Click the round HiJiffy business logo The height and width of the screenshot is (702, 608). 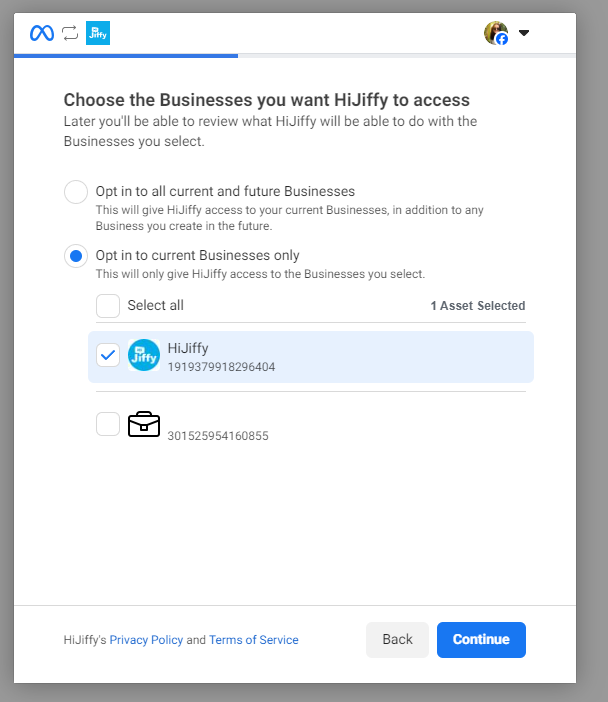[144, 355]
